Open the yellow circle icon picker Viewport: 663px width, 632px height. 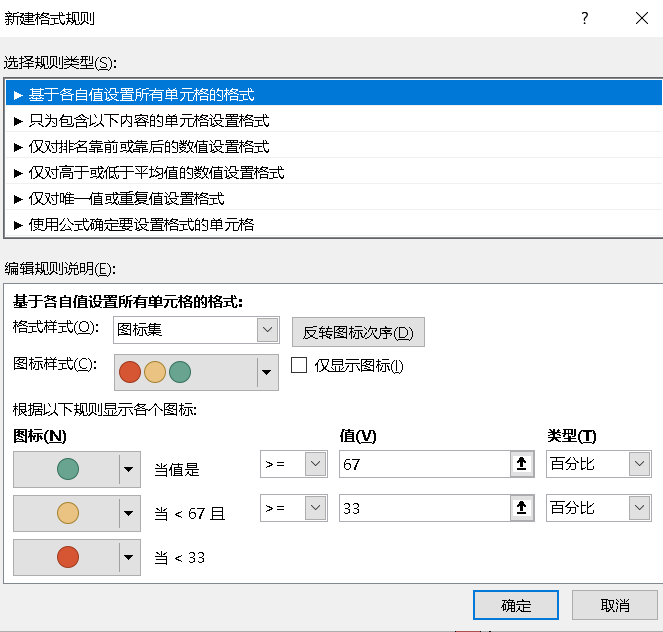click(x=77, y=513)
